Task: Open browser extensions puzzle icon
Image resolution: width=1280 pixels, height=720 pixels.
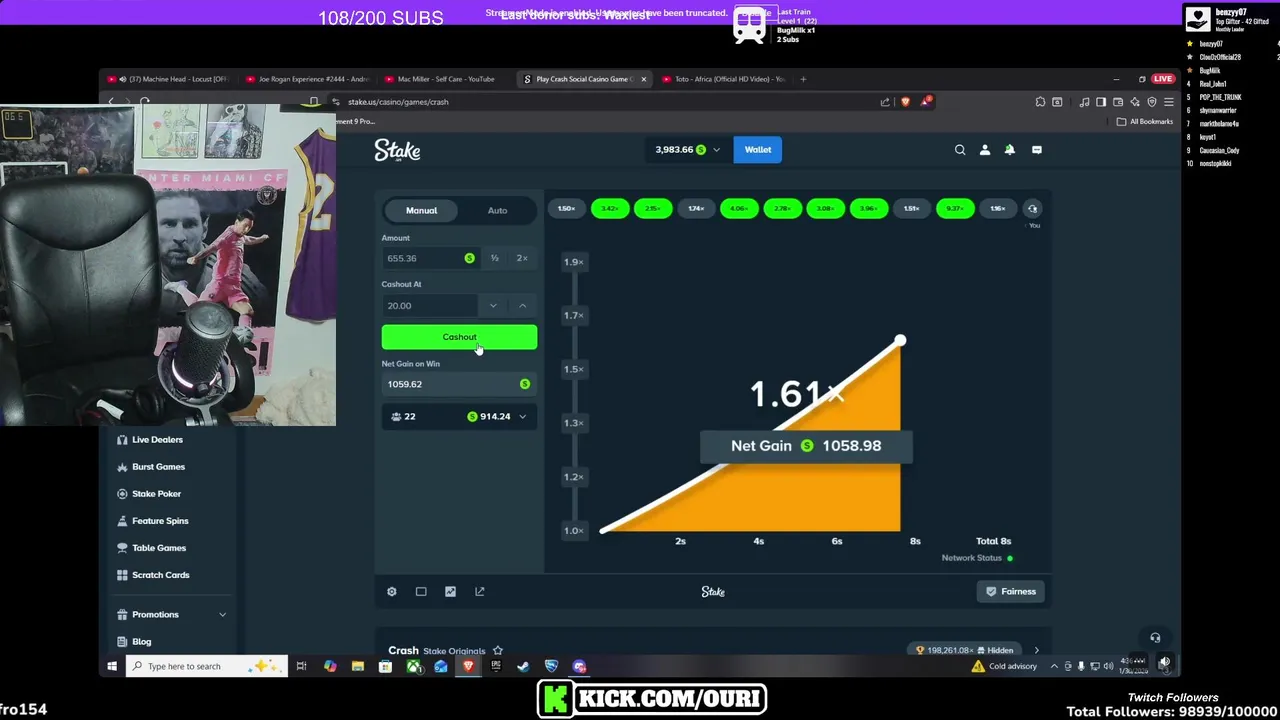Action: pyautogui.click(x=1040, y=102)
